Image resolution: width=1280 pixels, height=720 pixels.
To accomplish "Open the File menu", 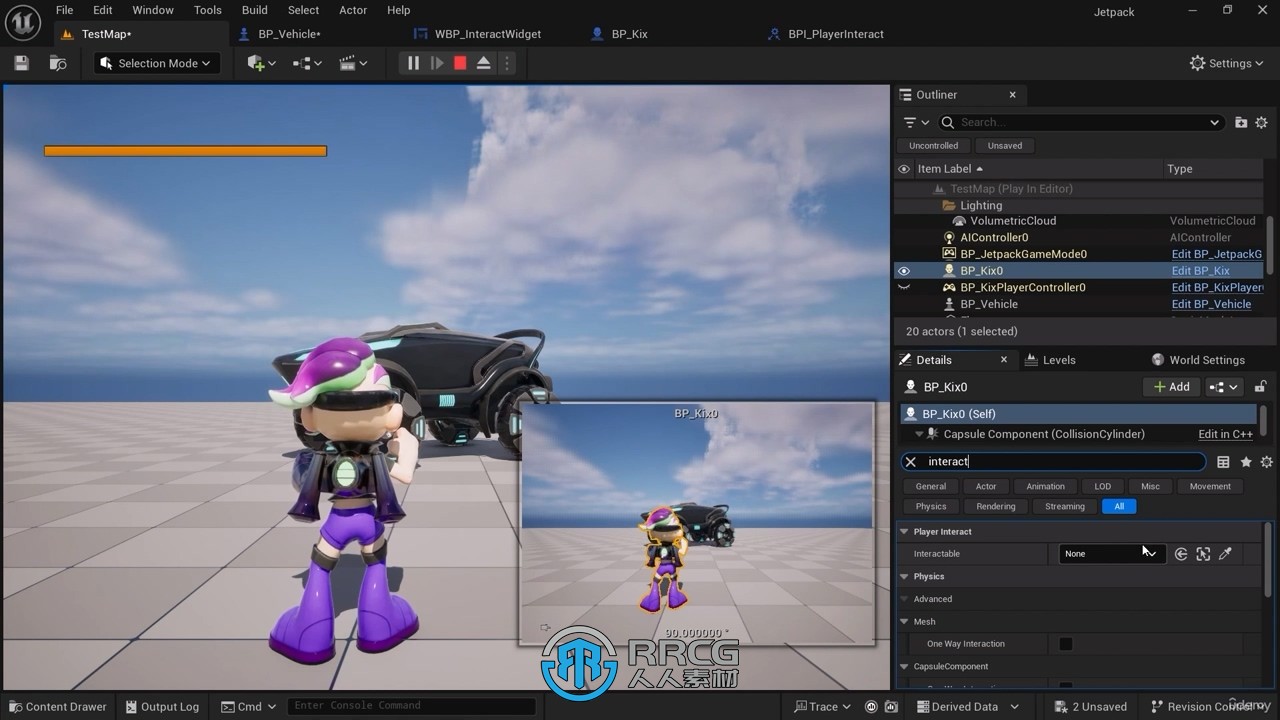I will pyautogui.click(x=64, y=10).
